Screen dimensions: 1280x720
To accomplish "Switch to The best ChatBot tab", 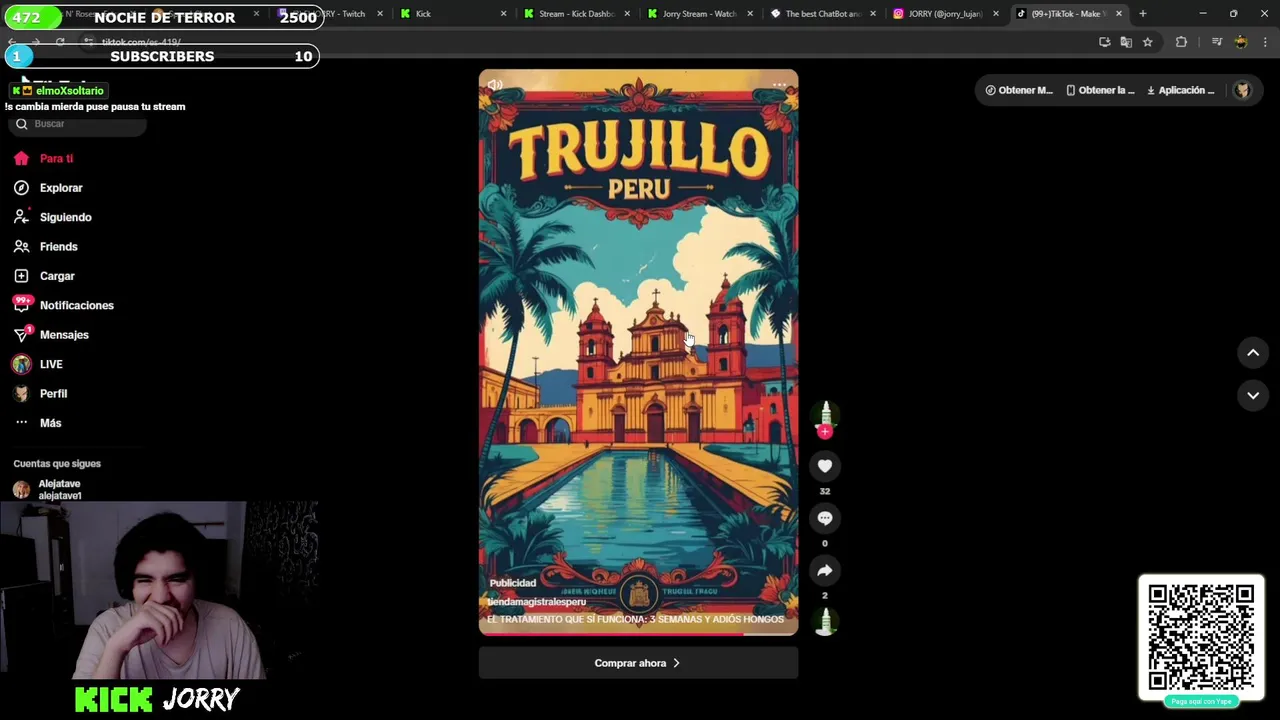I will coord(824,14).
